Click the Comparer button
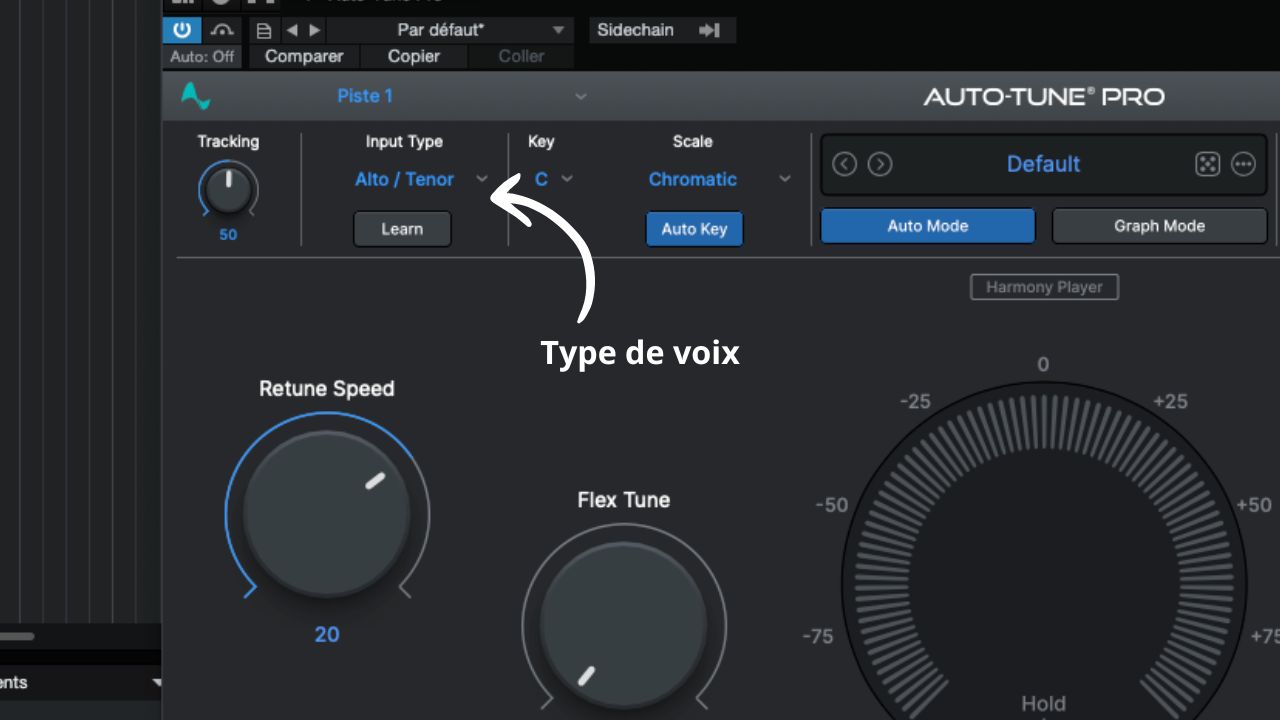This screenshot has width=1280, height=720. (304, 56)
